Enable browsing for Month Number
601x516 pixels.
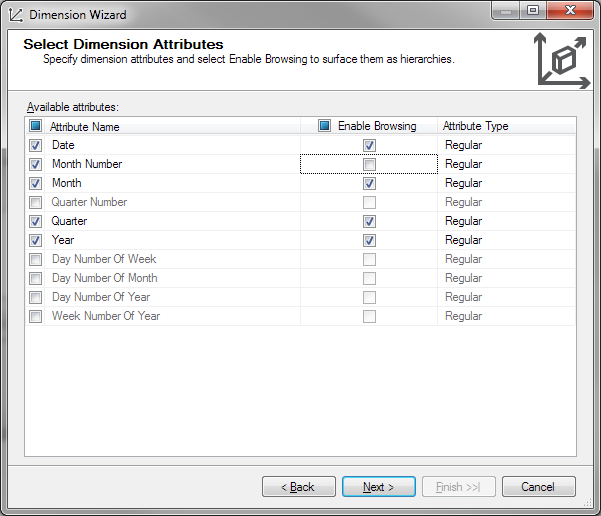tap(370, 165)
